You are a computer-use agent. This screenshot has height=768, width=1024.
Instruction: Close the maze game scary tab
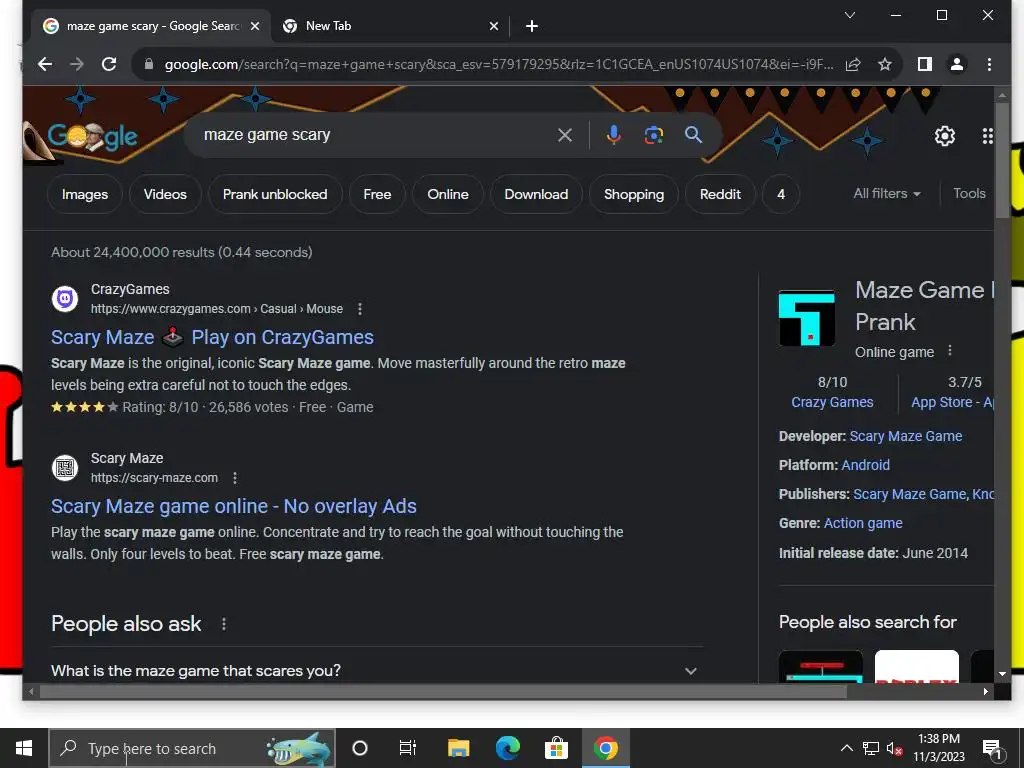tap(255, 26)
